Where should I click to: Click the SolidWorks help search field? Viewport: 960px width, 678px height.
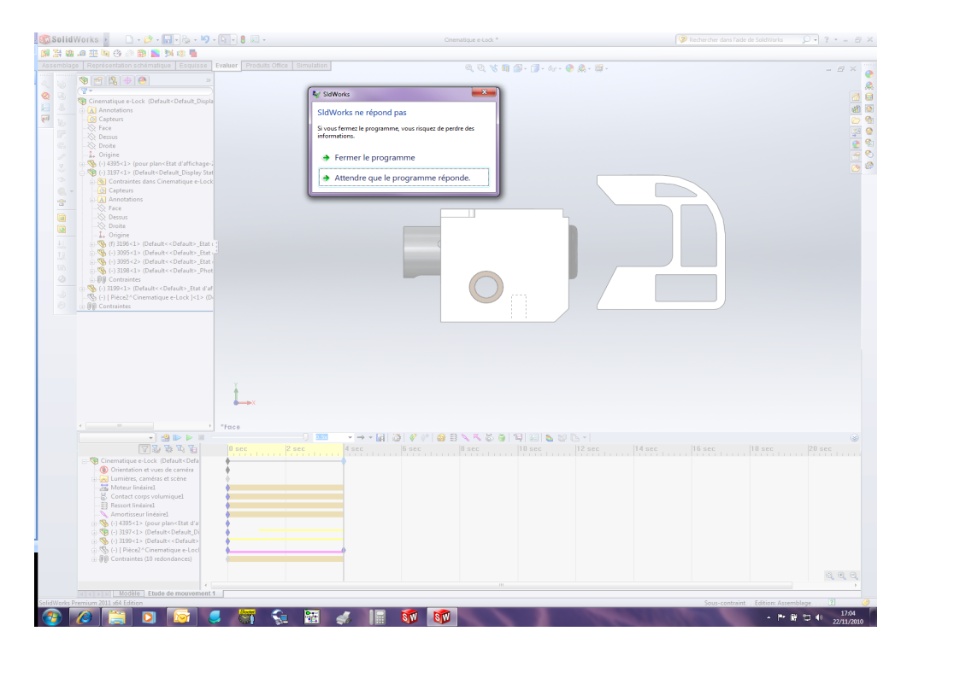[x=744, y=40]
